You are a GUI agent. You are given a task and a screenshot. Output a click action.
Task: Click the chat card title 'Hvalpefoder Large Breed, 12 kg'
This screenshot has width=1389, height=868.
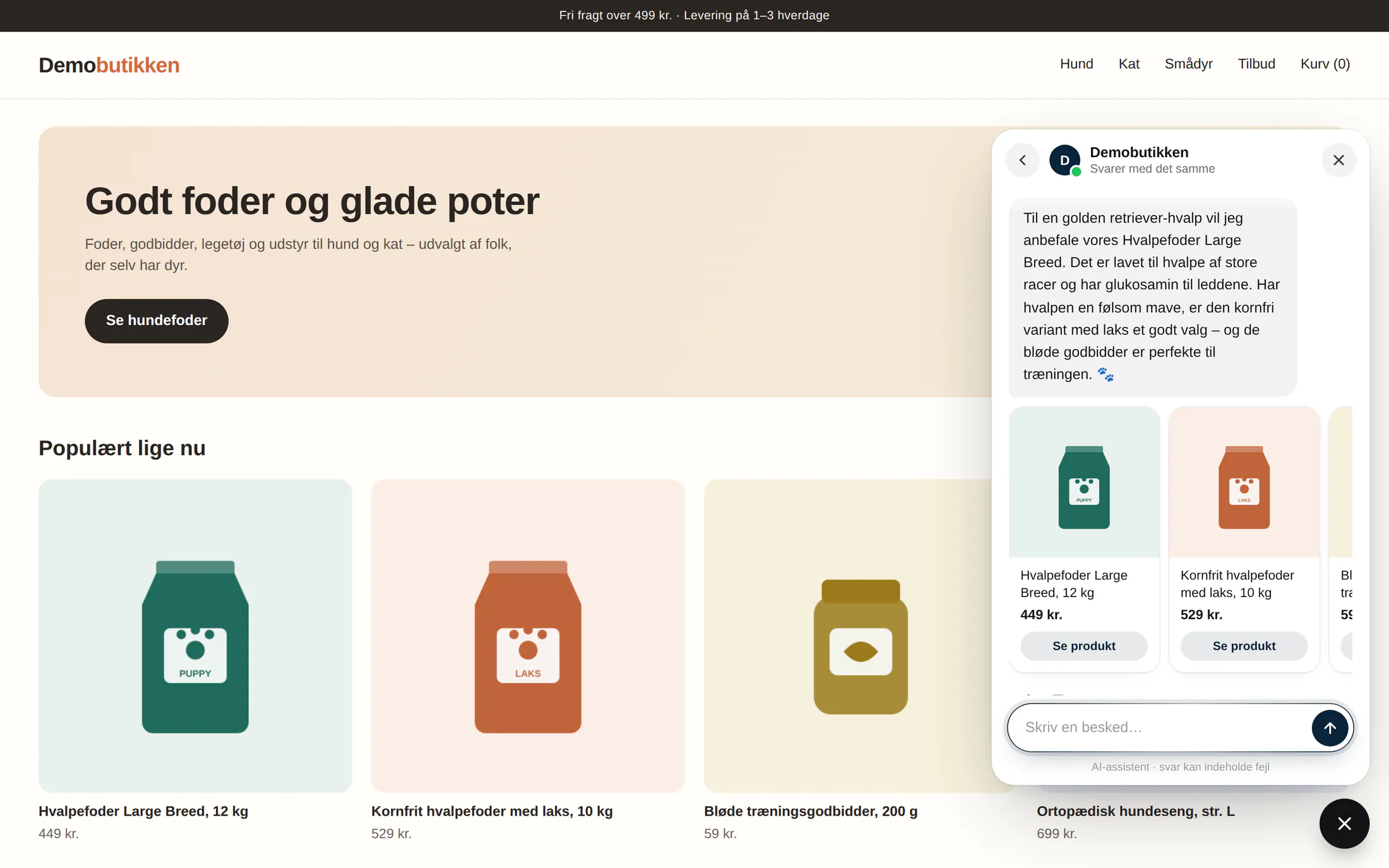coord(1073,584)
